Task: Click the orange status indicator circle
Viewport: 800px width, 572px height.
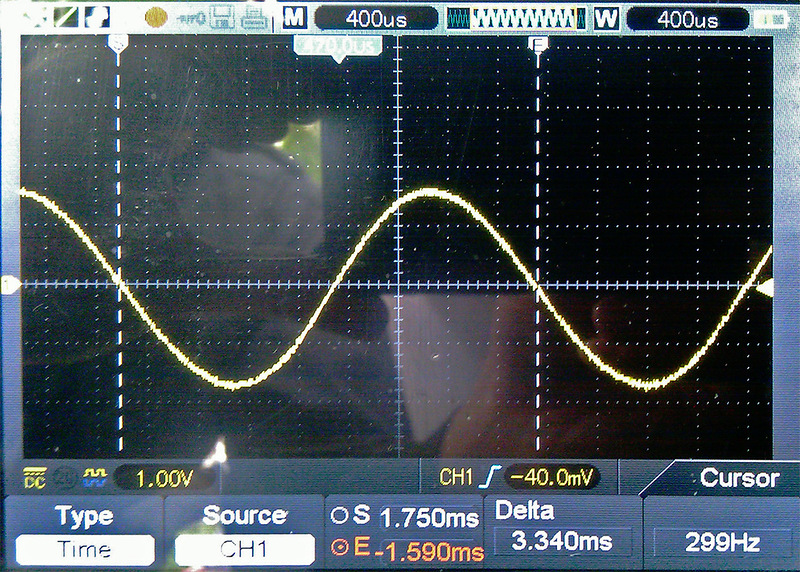Action: [x=156, y=17]
